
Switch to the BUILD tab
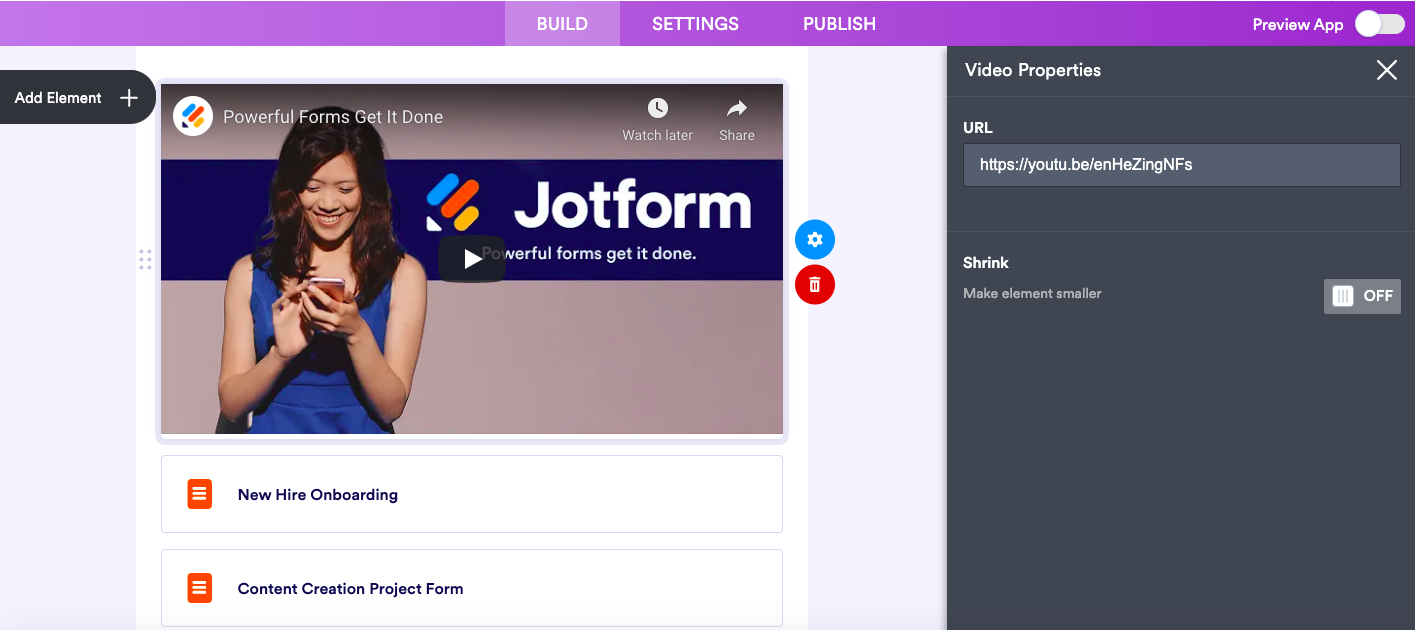[x=562, y=24]
